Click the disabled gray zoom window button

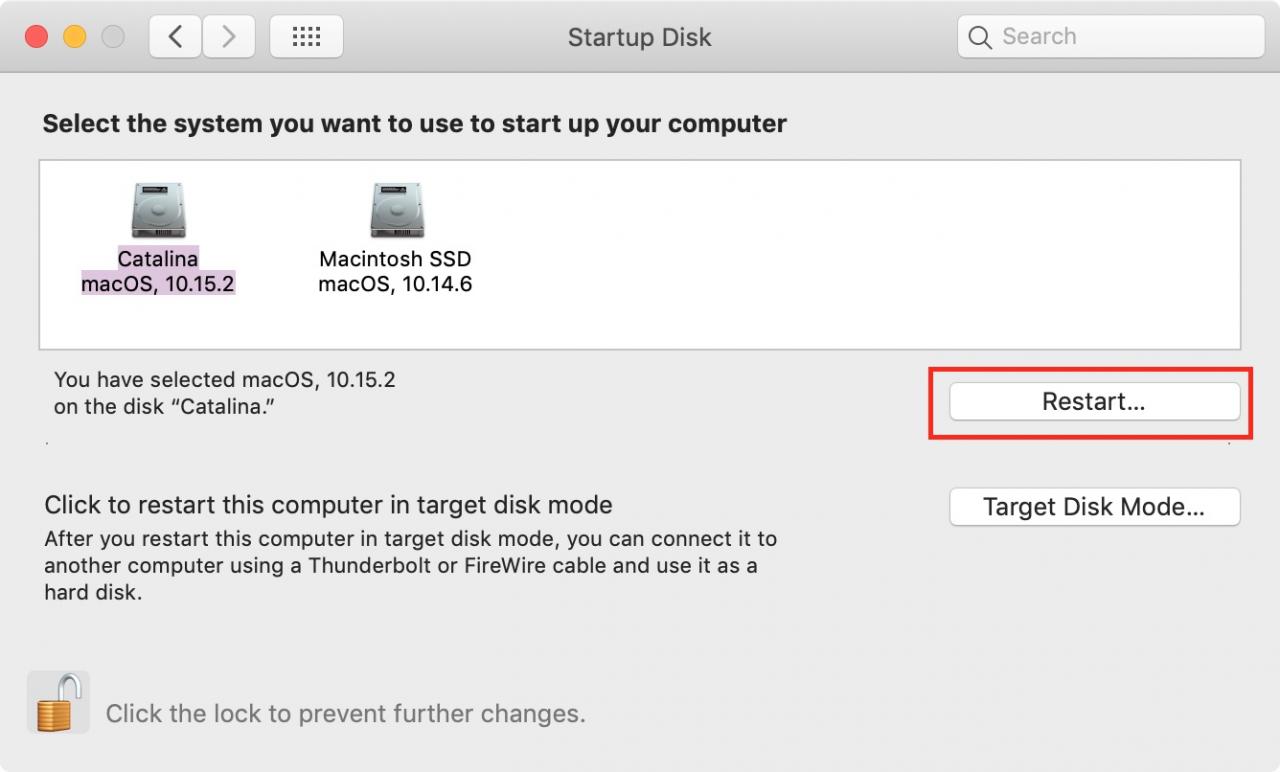click(x=113, y=37)
